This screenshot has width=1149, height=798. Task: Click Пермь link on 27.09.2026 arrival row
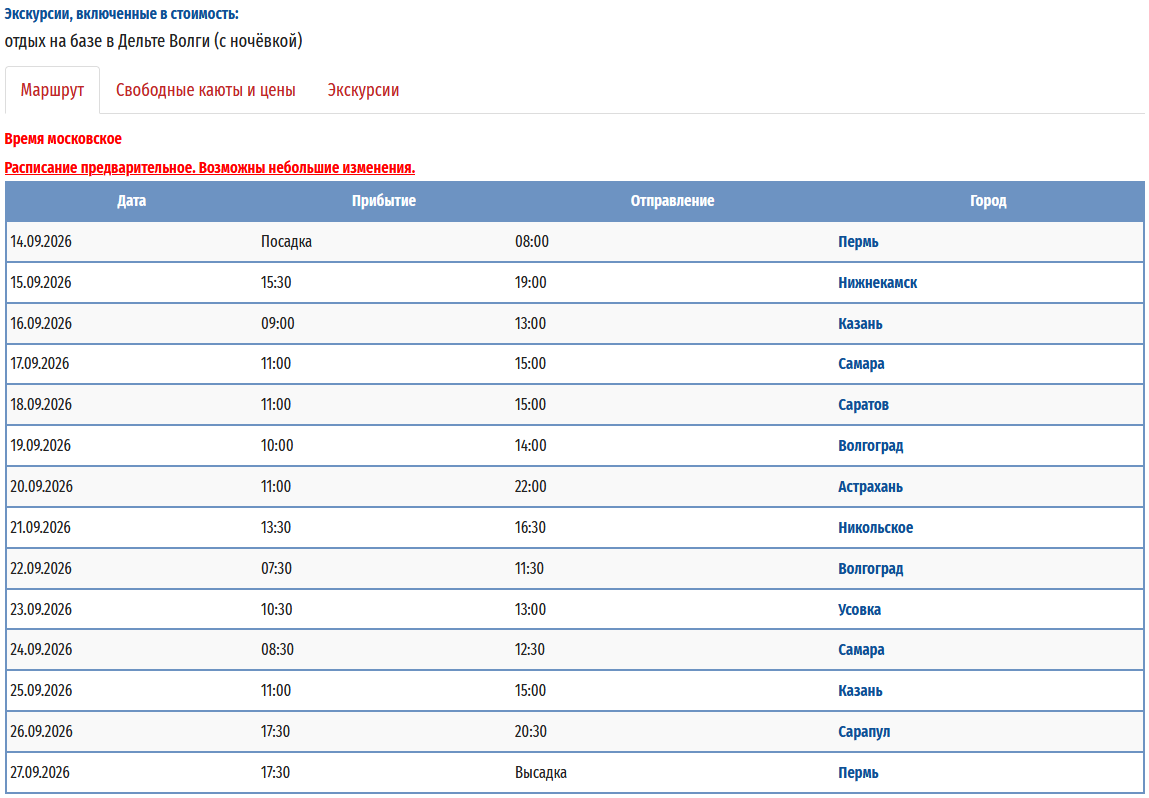858,773
